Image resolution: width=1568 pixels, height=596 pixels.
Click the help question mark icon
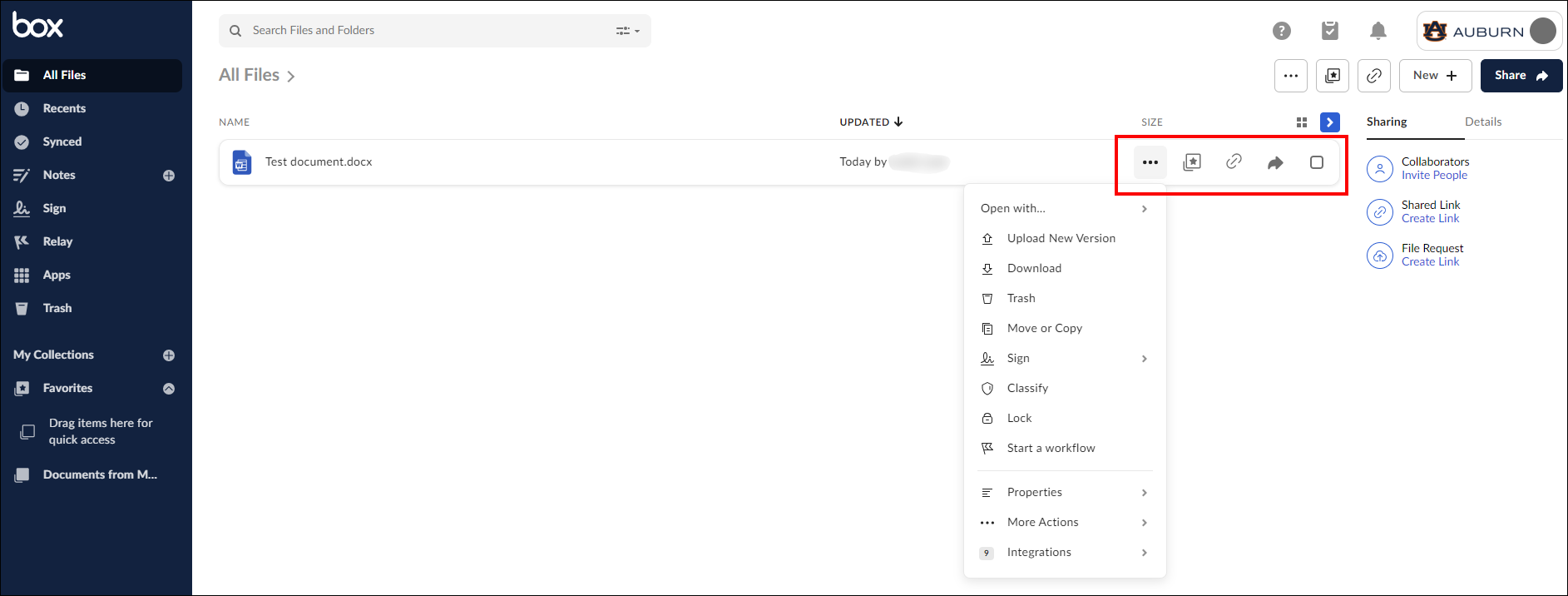[x=1282, y=31]
